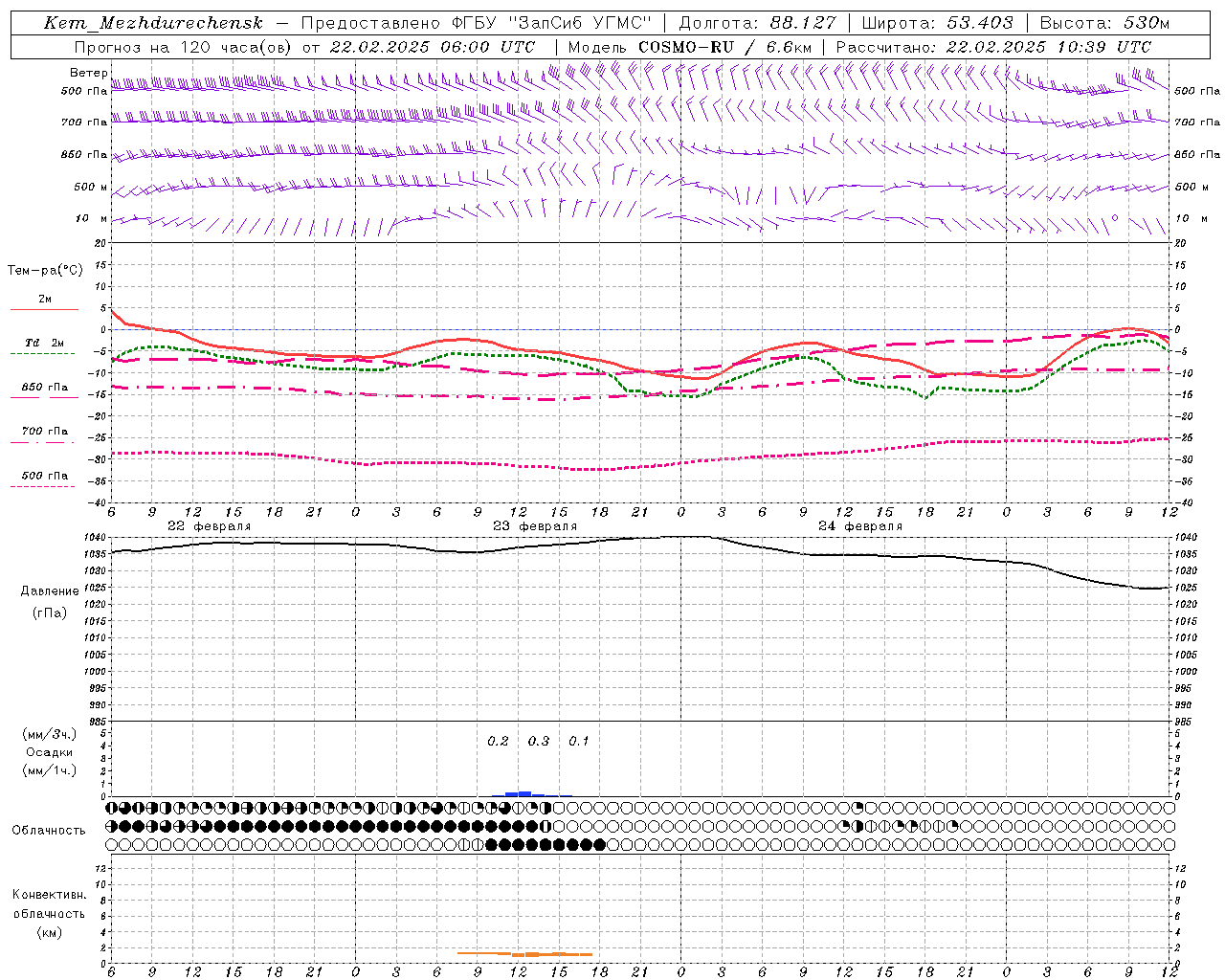Click the 10 м wind level label at left
Image resolution: width=1225 pixels, height=980 pixels.
(x=92, y=218)
